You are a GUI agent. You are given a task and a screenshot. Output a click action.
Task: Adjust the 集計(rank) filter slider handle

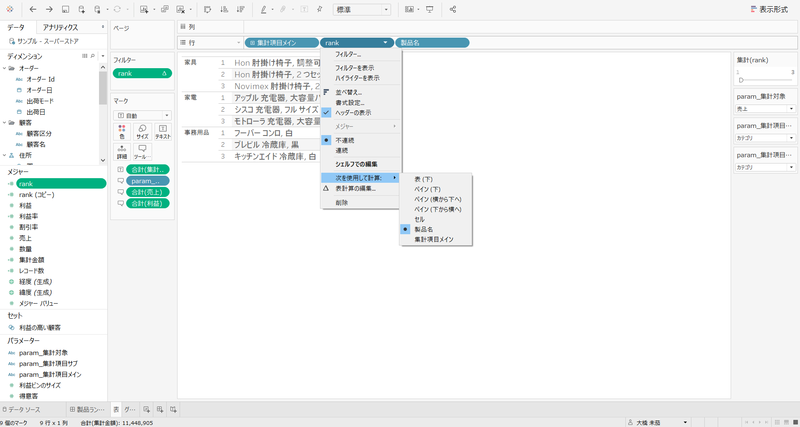click(x=741, y=80)
